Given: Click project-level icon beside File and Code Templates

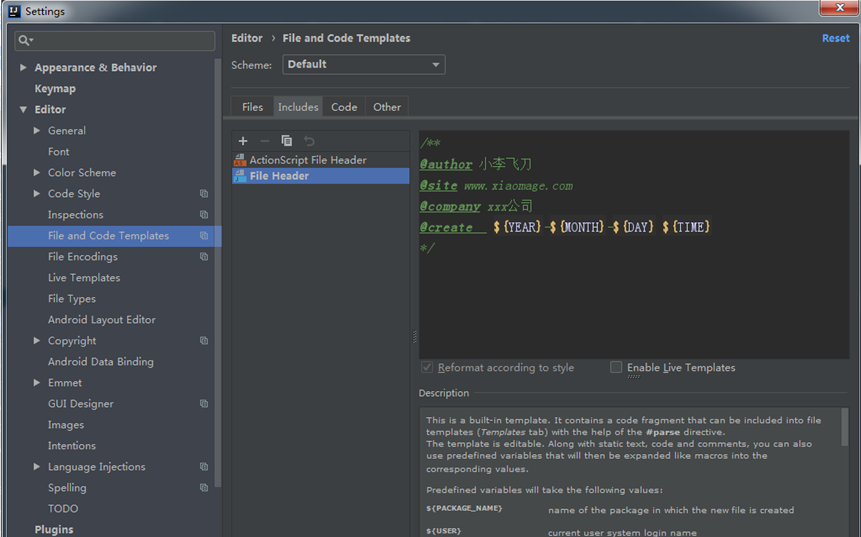Looking at the screenshot, I should click(204, 236).
